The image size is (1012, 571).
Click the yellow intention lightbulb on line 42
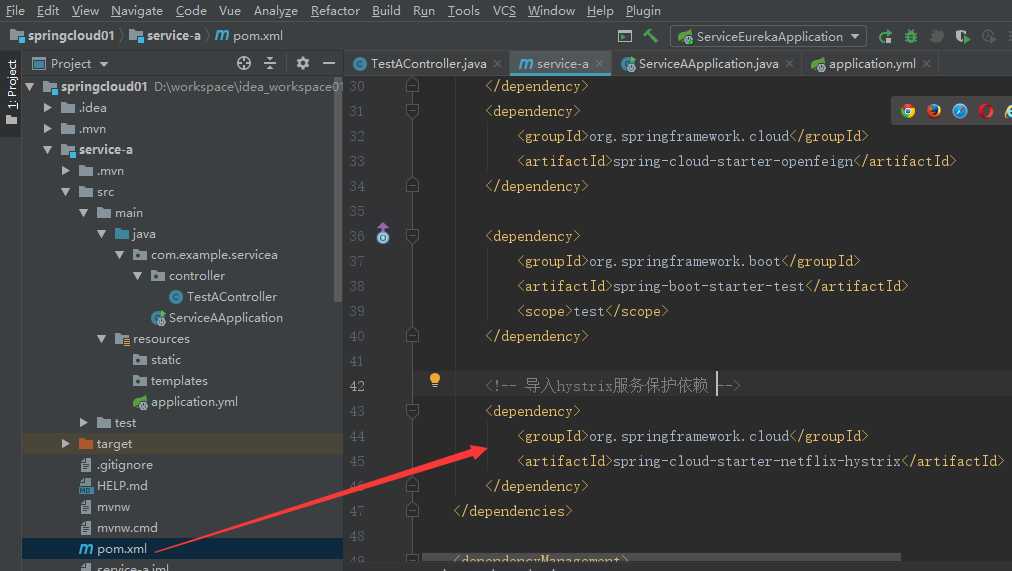(435, 379)
